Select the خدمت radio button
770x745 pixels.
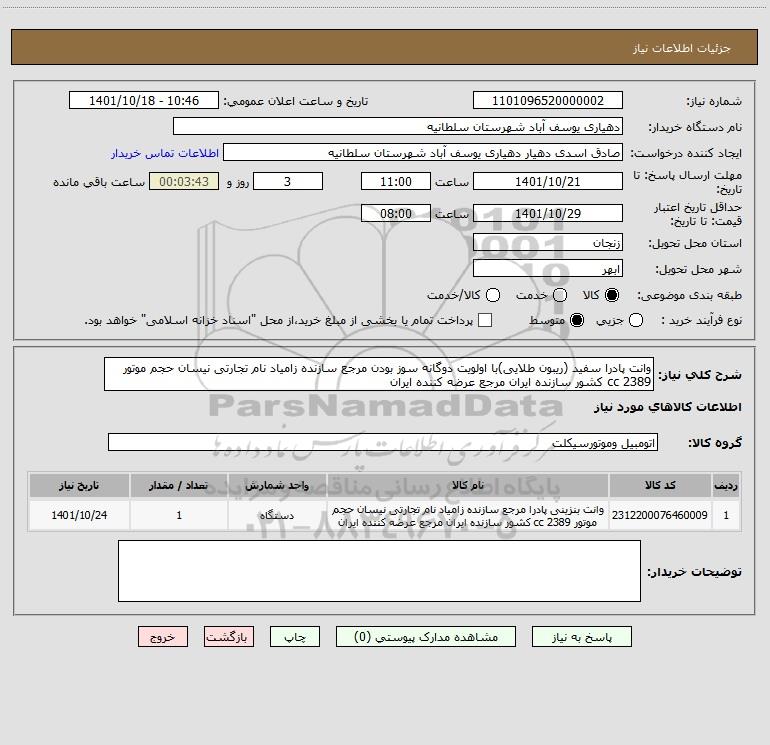[x=560, y=295]
